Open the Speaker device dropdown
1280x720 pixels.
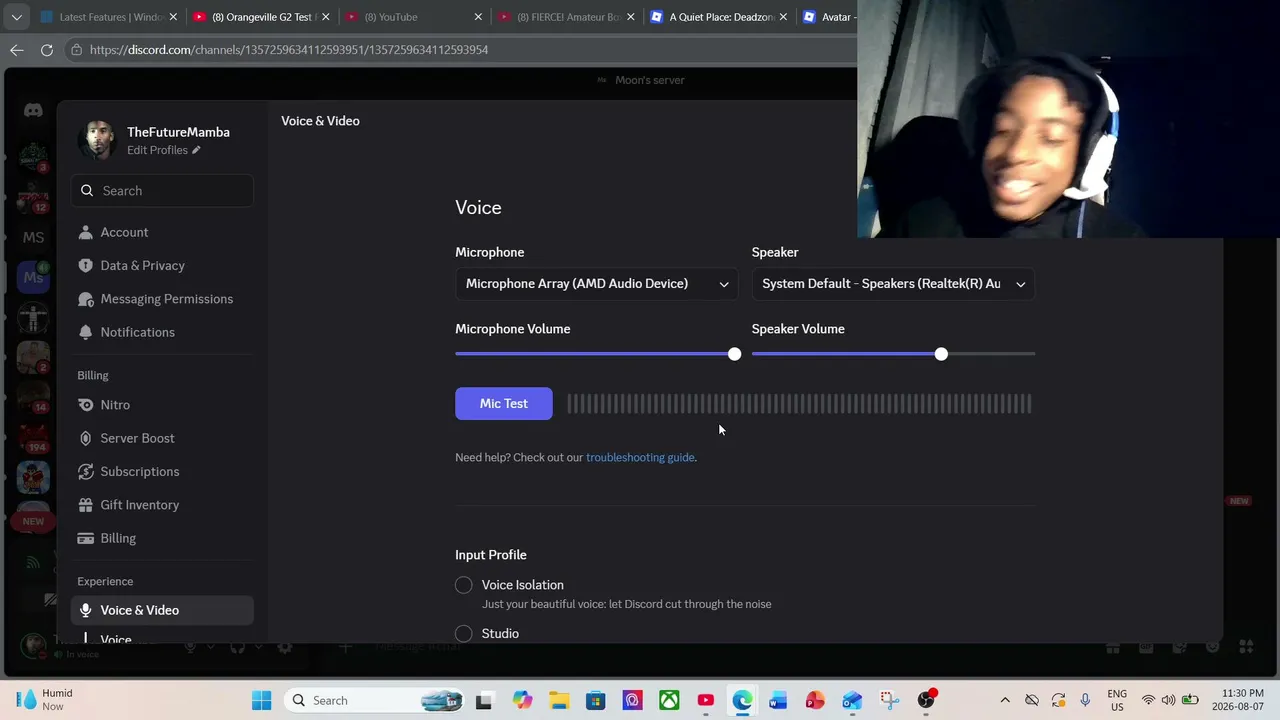893,284
